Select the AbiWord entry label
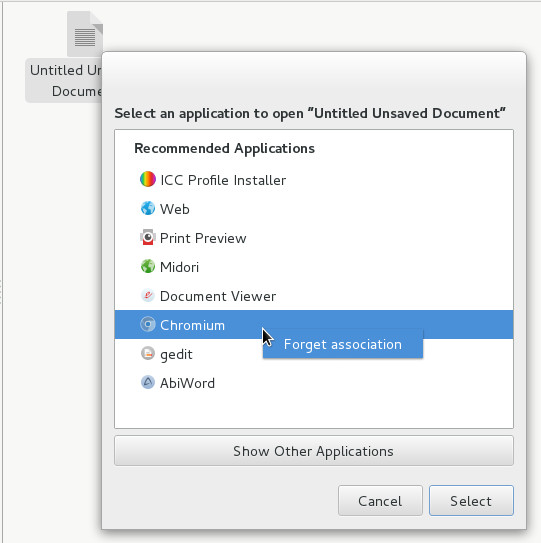 click(187, 383)
